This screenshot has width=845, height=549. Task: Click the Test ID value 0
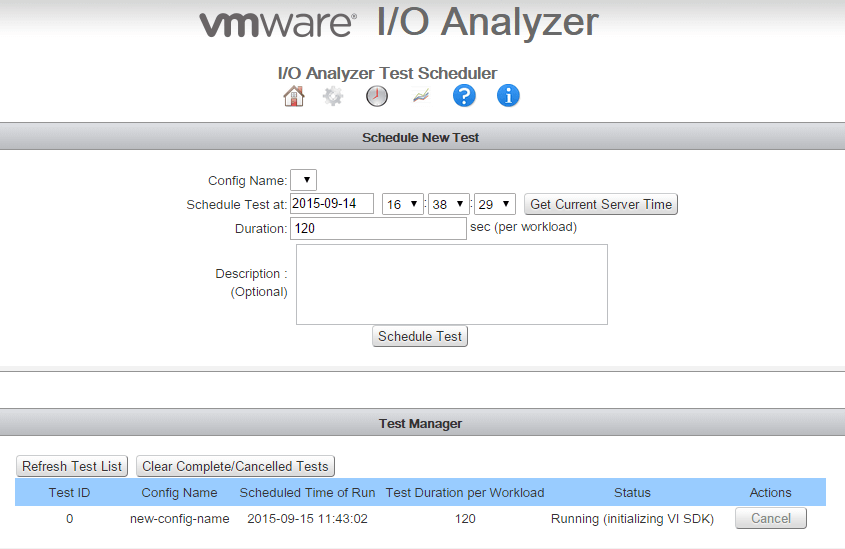point(70,519)
